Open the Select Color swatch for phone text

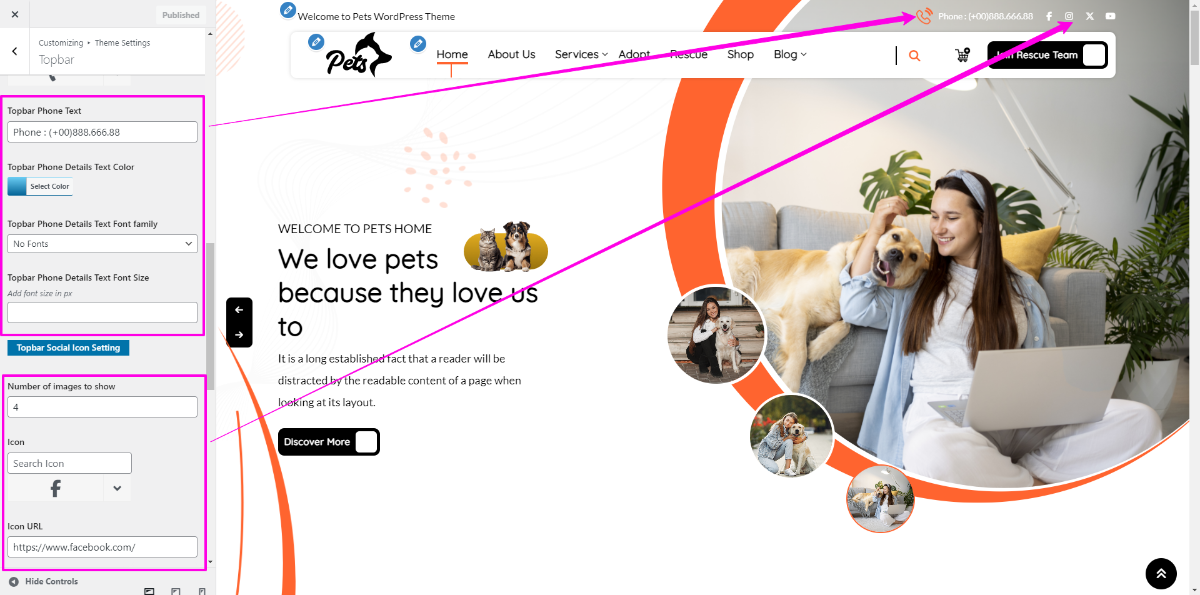[x=40, y=186]
